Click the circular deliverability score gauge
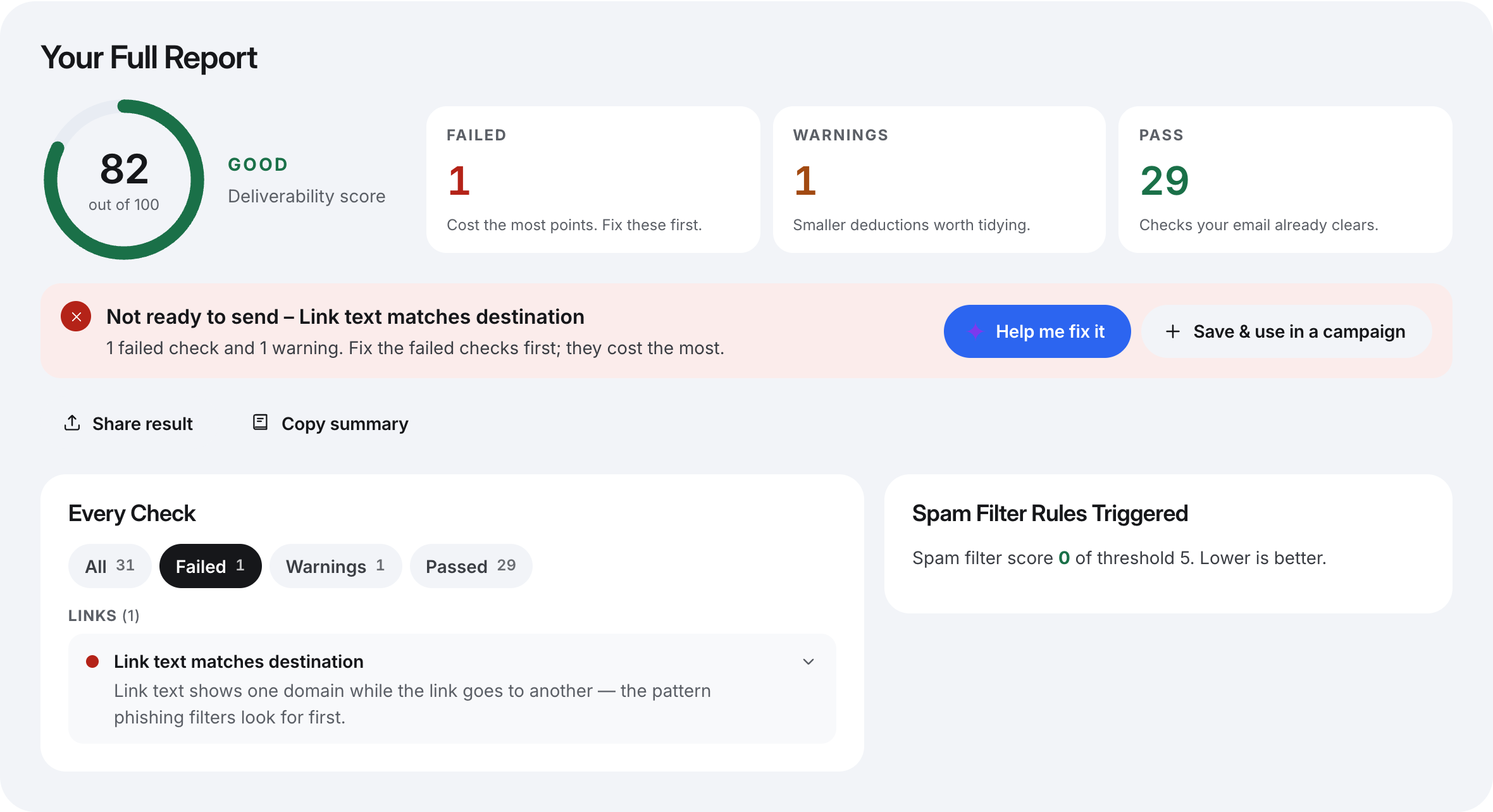 click(x=124, y=179)
